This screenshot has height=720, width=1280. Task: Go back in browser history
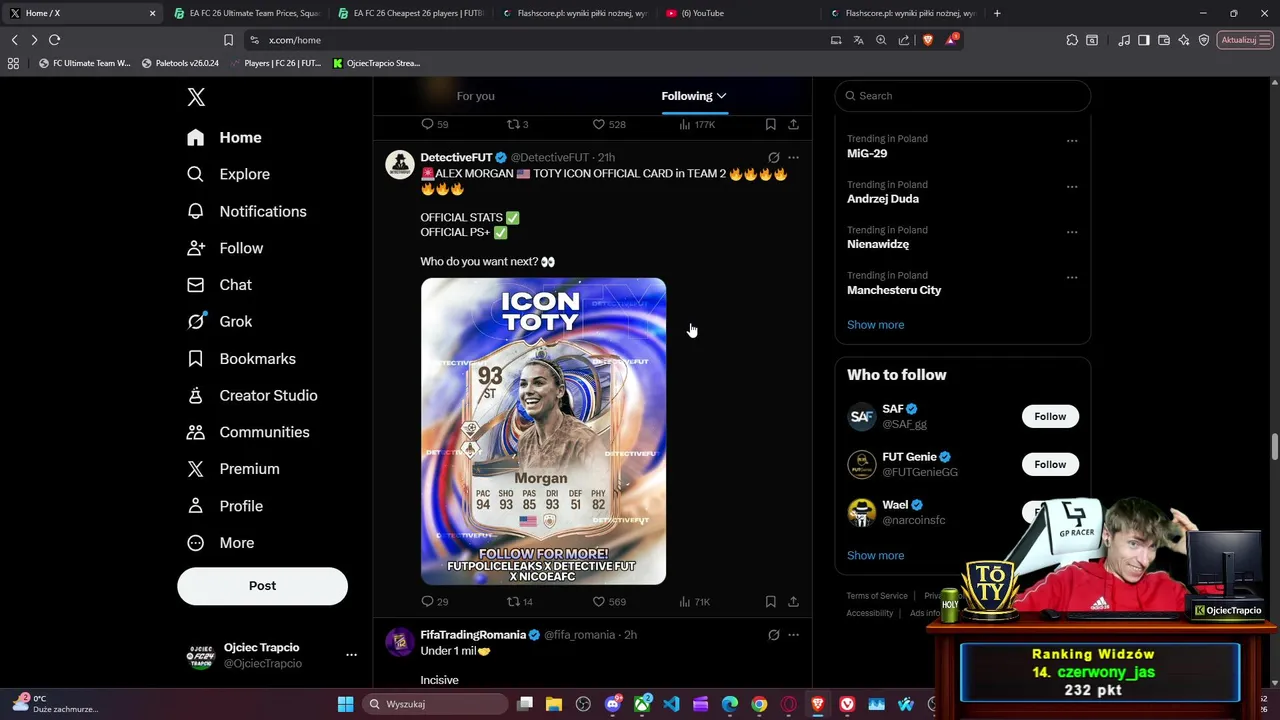point(14,40)
